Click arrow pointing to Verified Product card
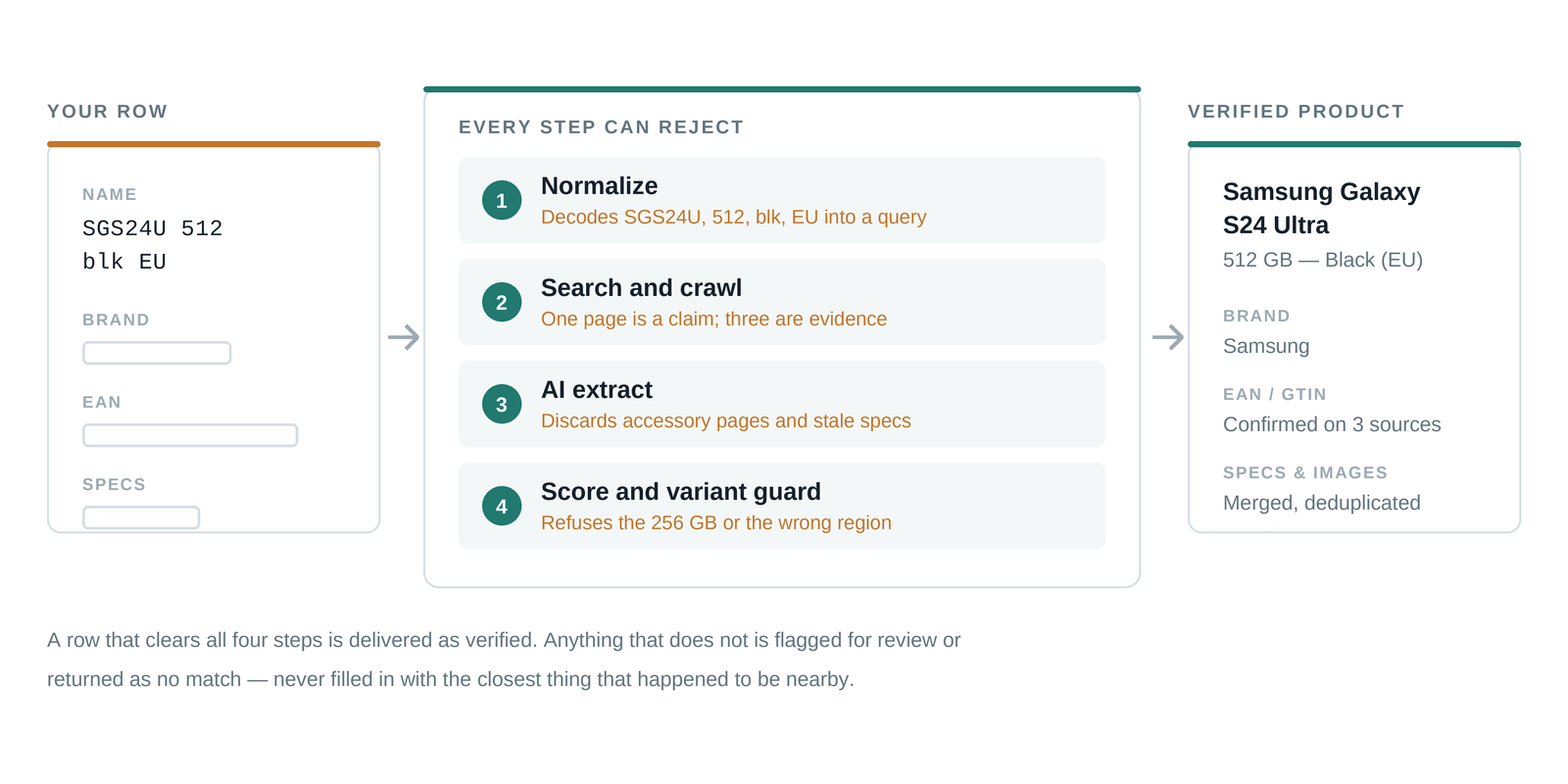The image size is (1568, 784). [x=1168, y=337]
